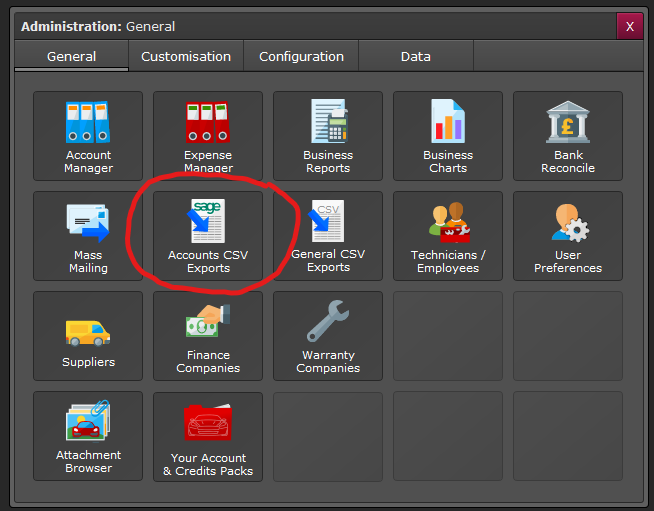Open Accounts CSV Exports (Sage icon)
The height and width of the screenshot is (511, 654).
[x=208, y=236]
